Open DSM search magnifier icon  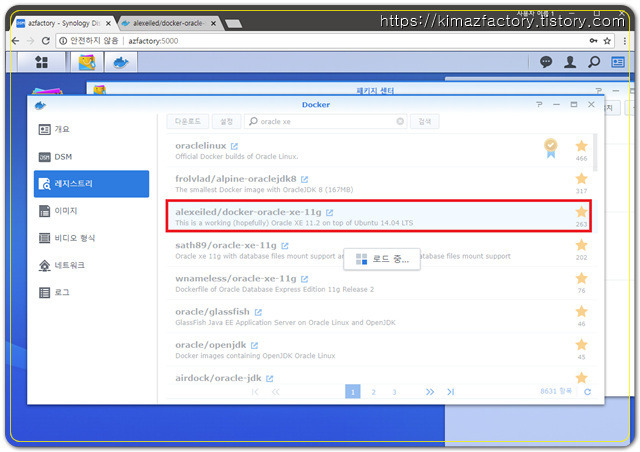tap(594, 62)
